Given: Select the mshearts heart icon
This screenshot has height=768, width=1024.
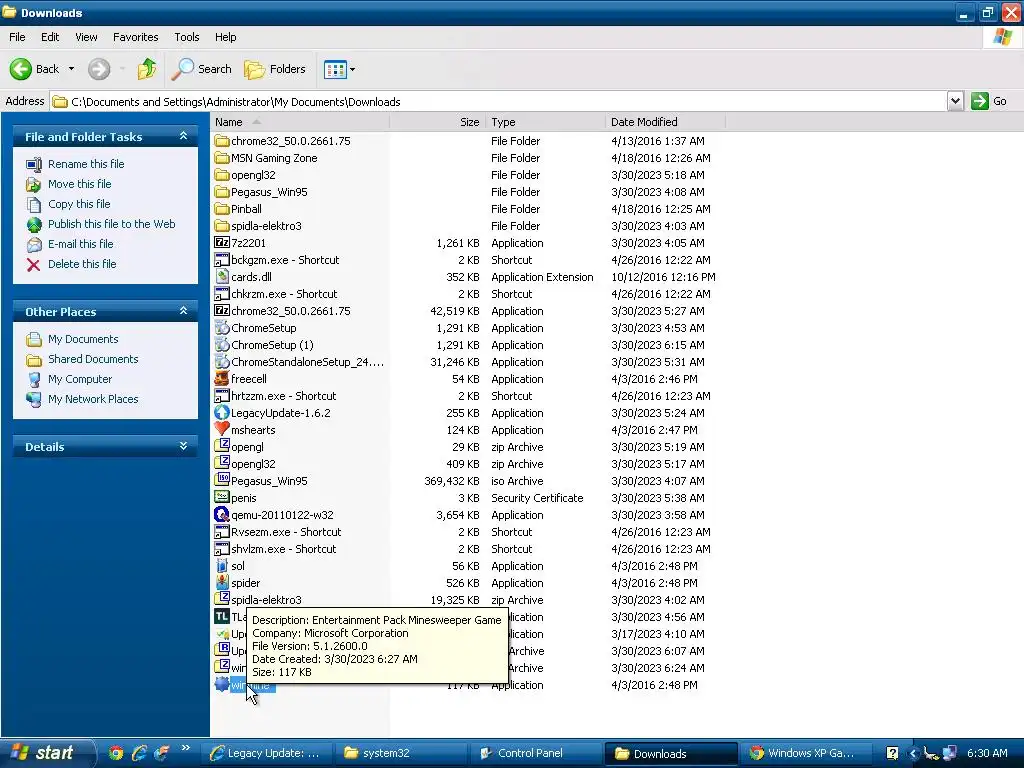Looking at the screenshot, I should point(222,429).
